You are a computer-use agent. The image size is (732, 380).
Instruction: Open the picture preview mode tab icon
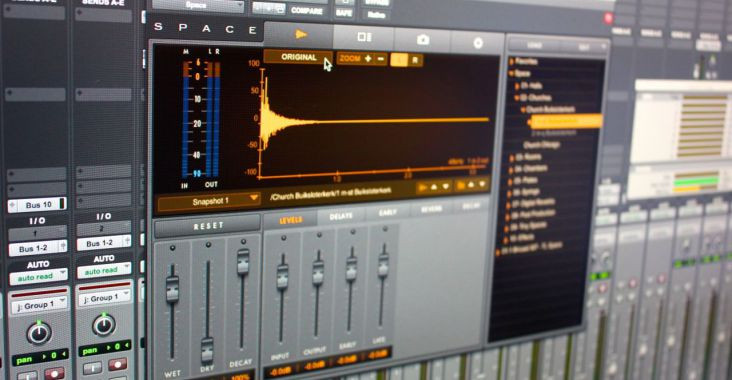[364, 37]
